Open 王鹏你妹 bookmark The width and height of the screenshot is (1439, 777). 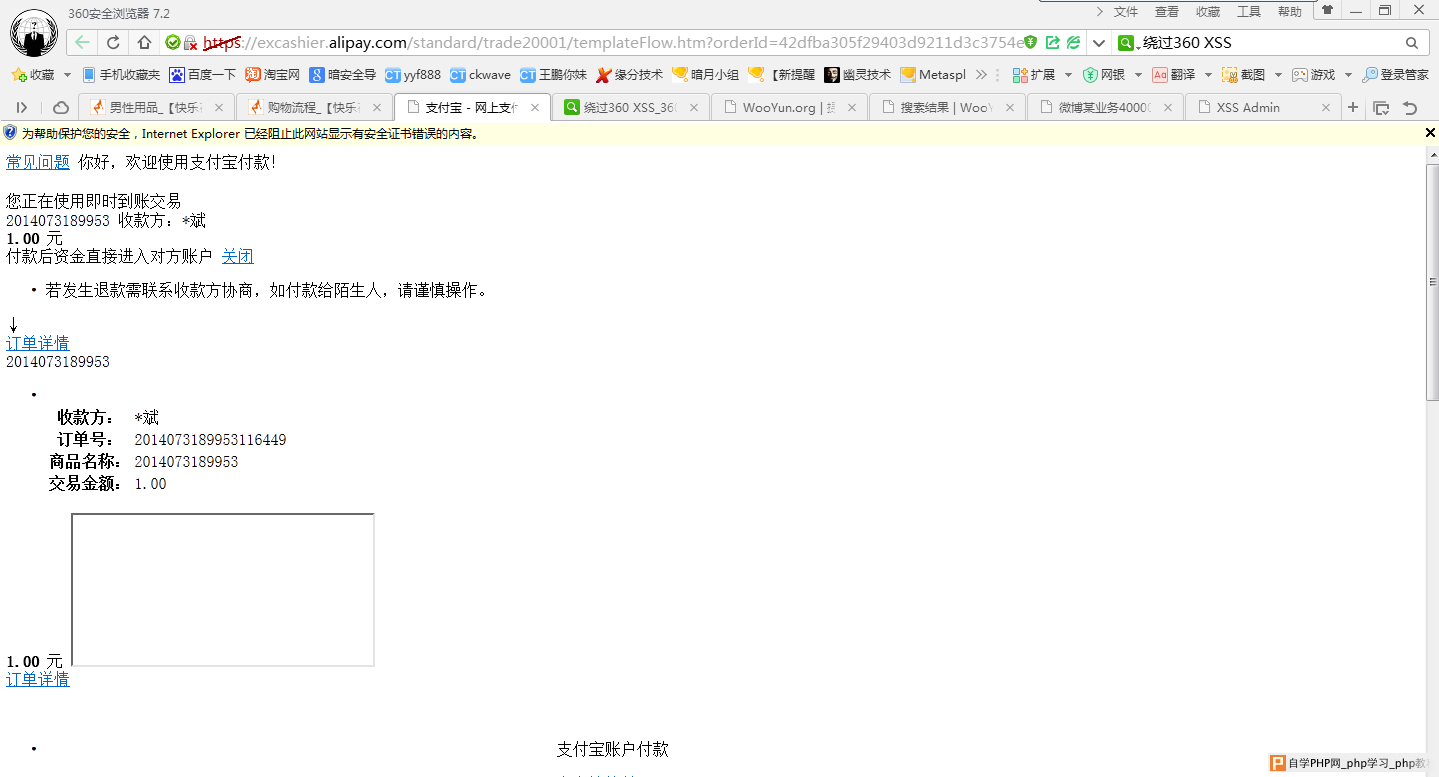click(553, 75)
